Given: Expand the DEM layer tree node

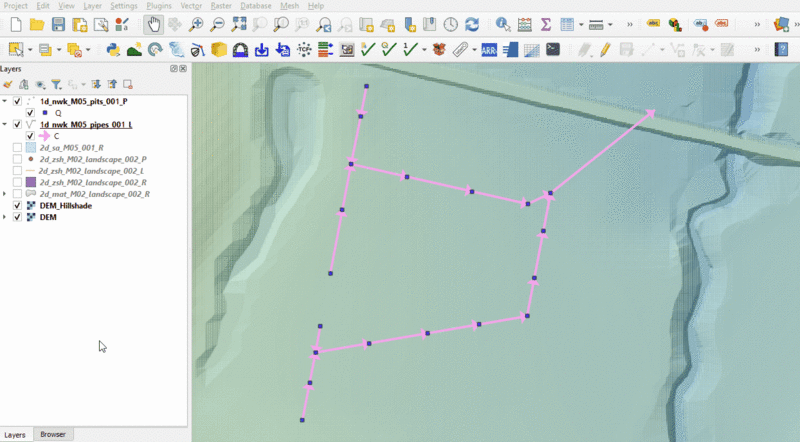Looking at the screenshot, I should click(6, 217).
